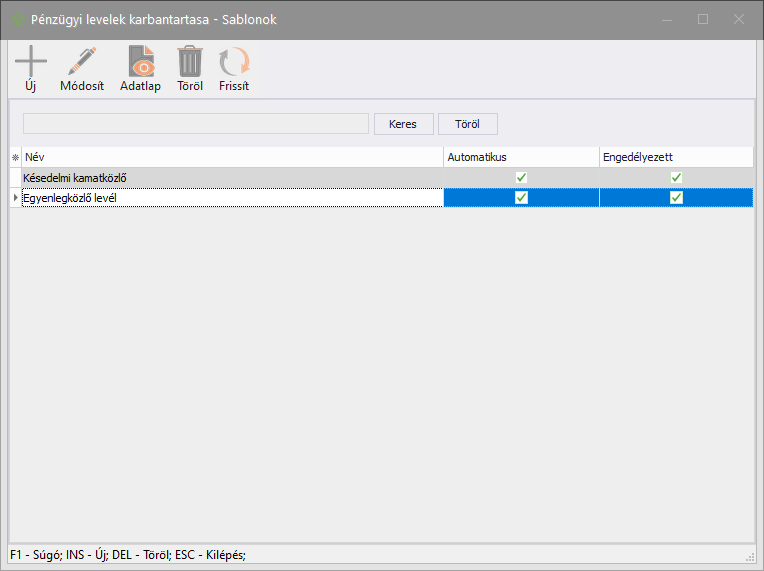Sort by the Automatikus column header
The image size is (764, 571).
(x=521, y=157)
